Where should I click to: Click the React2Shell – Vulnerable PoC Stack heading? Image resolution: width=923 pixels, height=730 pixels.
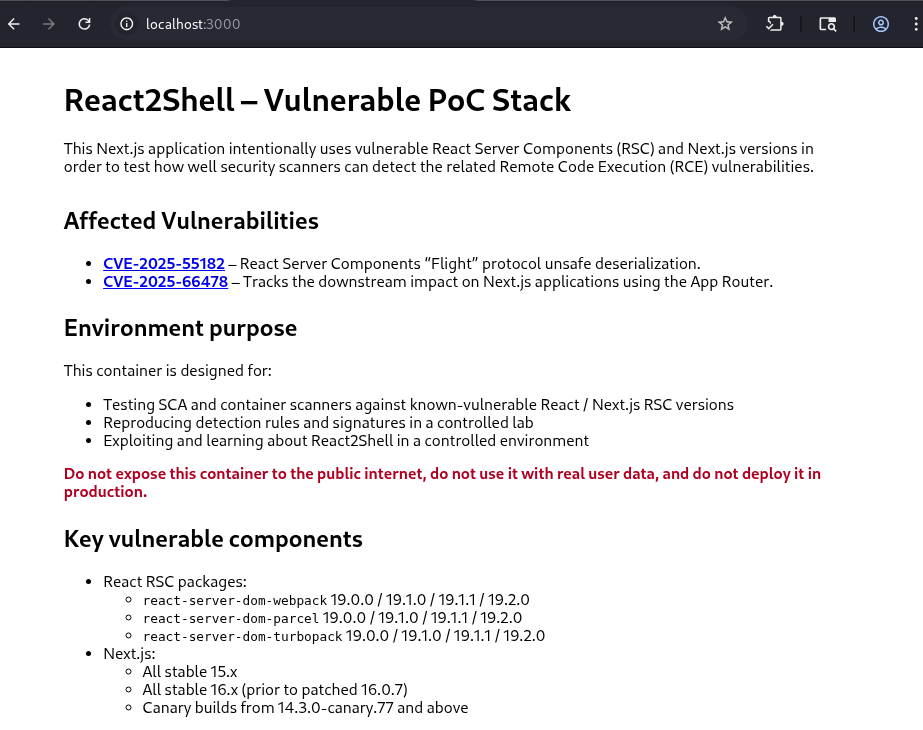click(317, 100)
